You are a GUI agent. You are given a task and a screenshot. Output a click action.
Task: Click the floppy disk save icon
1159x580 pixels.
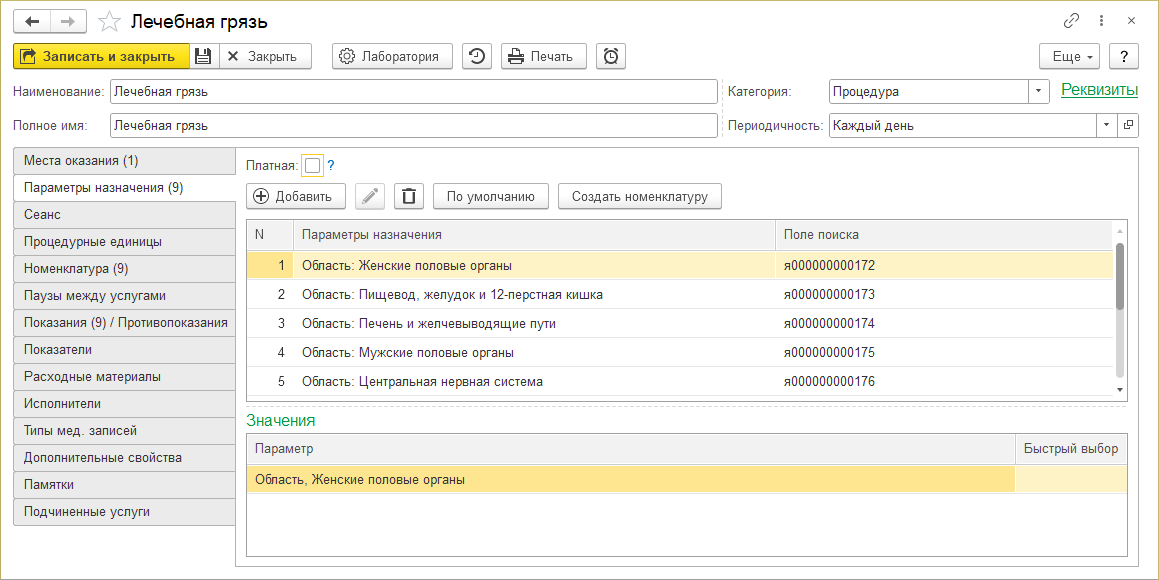click(203, 57)
